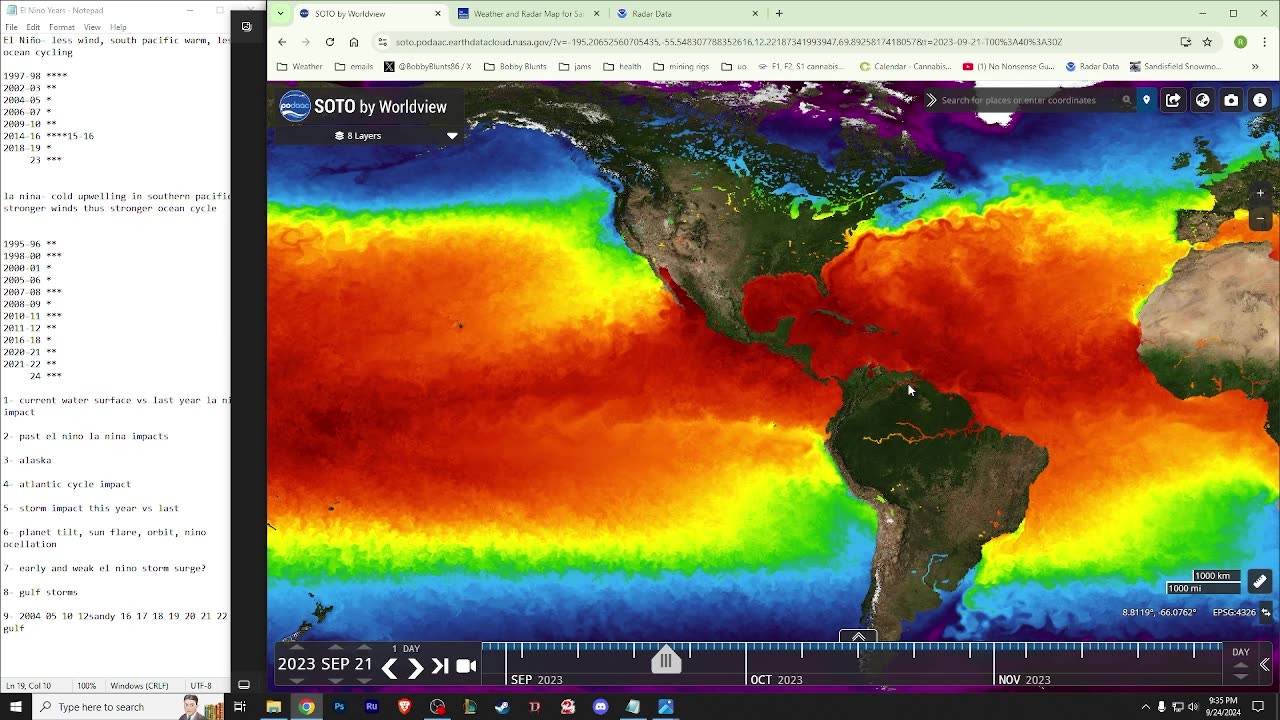Open the health bookmark folder
The height and width of the screenshot is (720, 1280).
[622, 67]
